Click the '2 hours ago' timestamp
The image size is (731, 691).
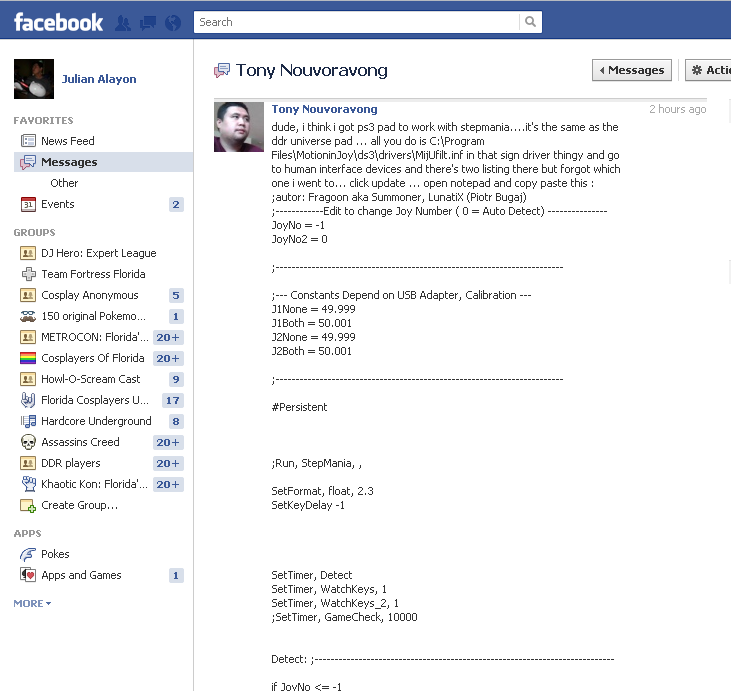tap(677, 109)
